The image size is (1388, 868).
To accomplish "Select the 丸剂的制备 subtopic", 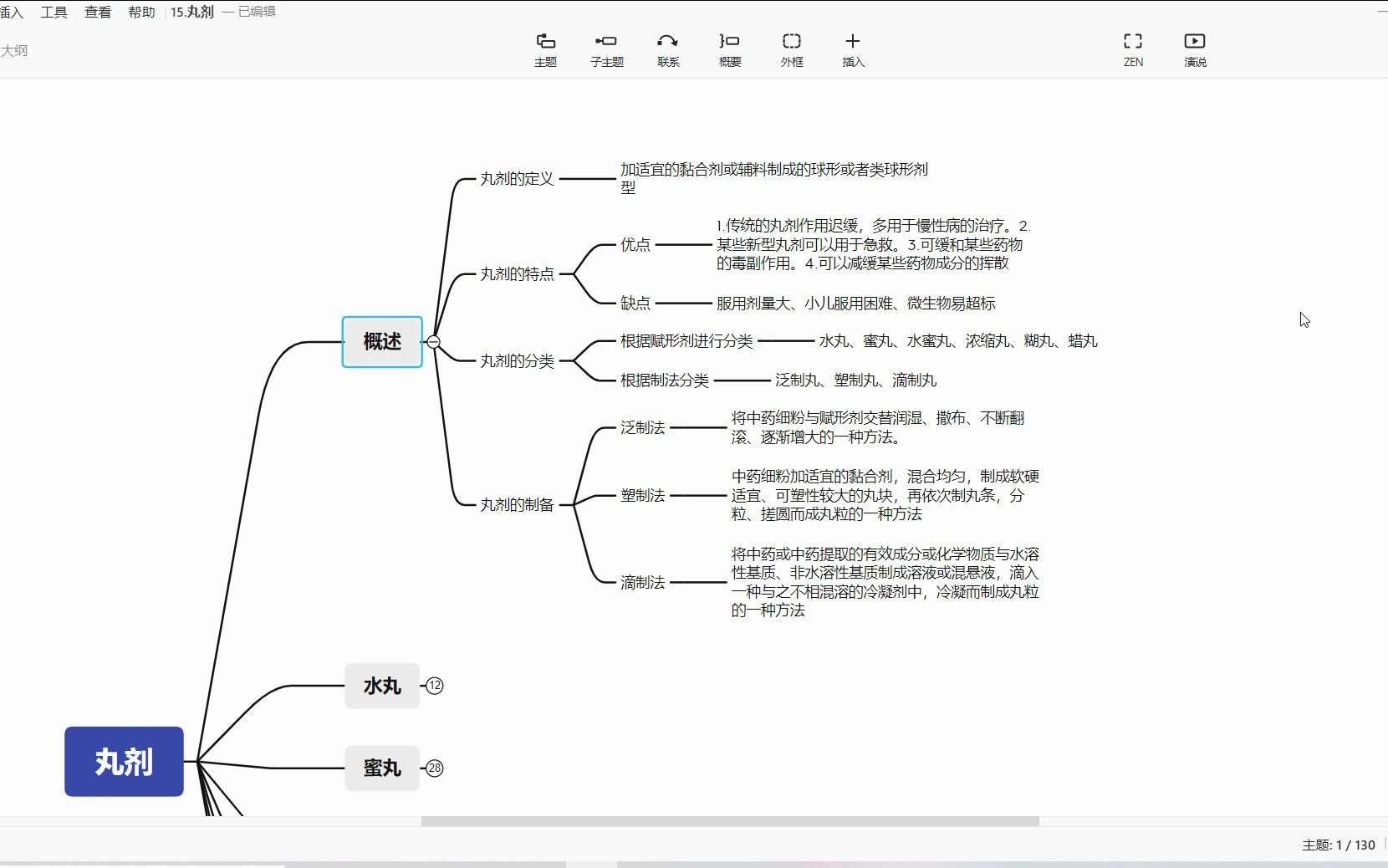I will click(517, 505).
